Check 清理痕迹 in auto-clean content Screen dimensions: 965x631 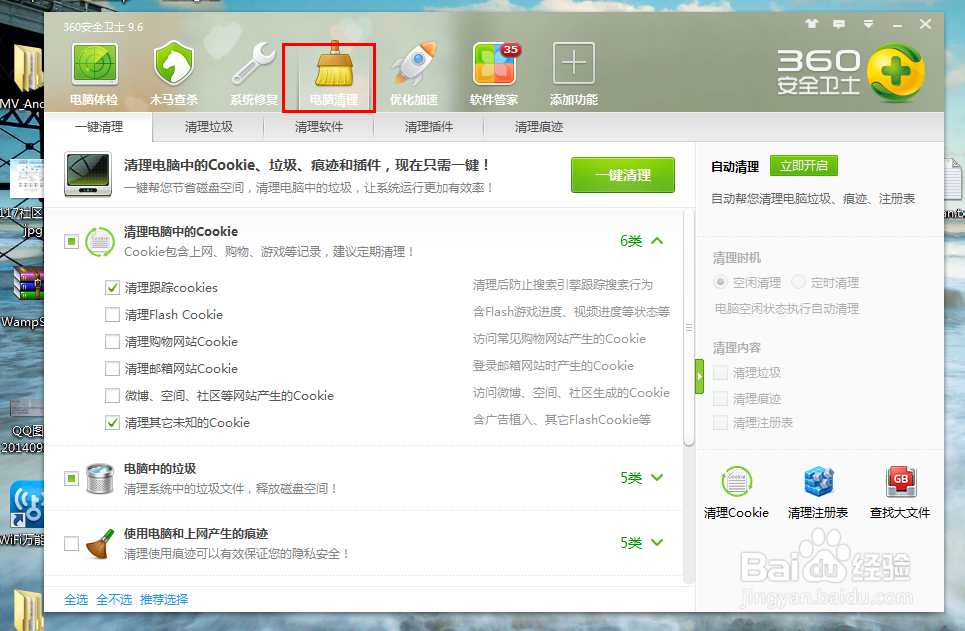[720, 398]
